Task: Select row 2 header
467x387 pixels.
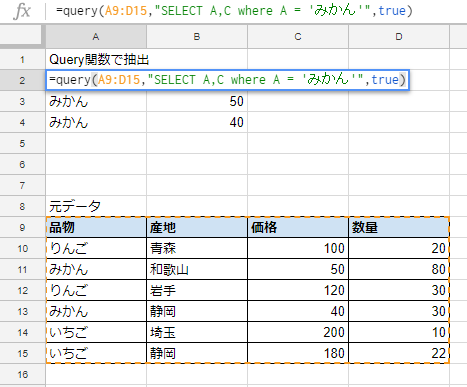Action: [x=22, y=80]
